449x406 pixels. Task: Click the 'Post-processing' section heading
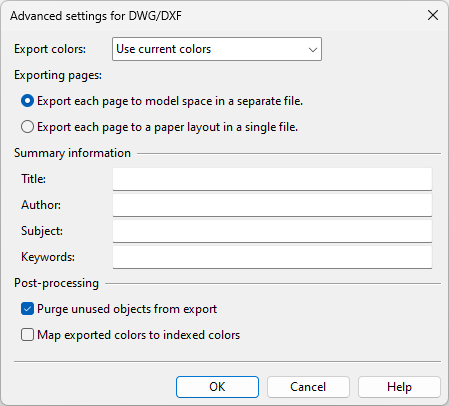[x=56, y=283]
